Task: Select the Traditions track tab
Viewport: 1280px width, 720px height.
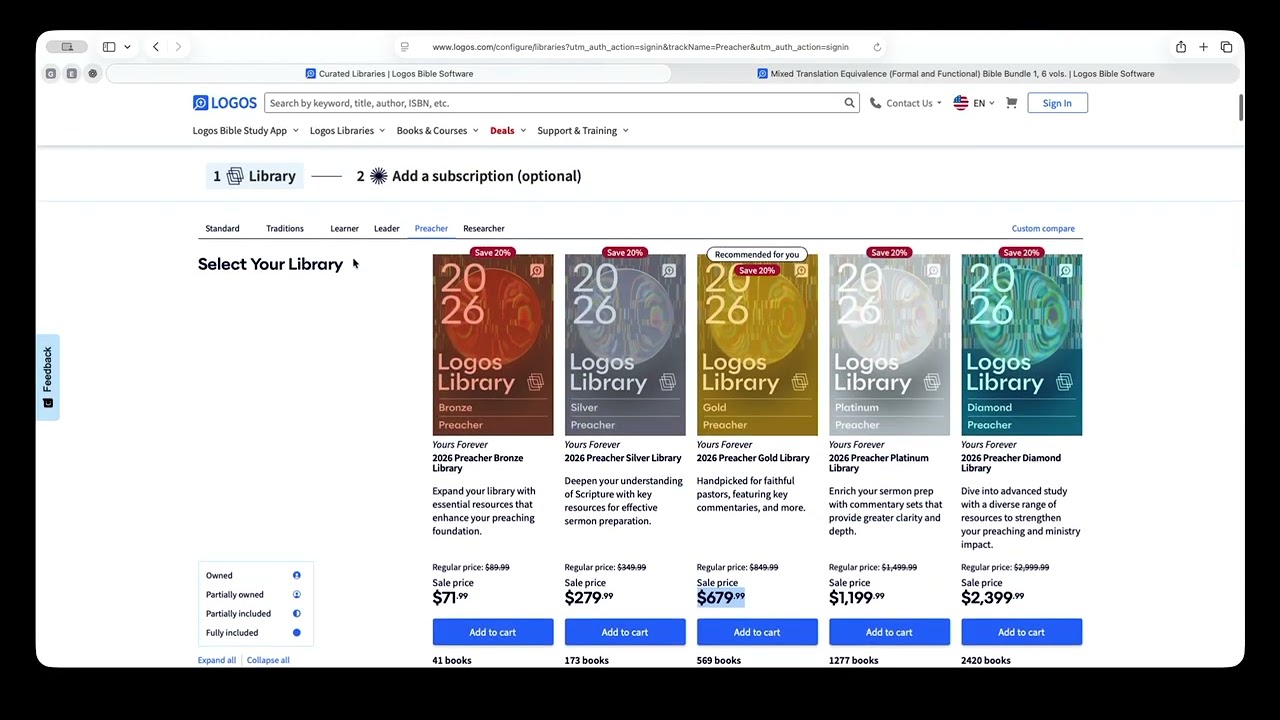Action: [285, 229]
